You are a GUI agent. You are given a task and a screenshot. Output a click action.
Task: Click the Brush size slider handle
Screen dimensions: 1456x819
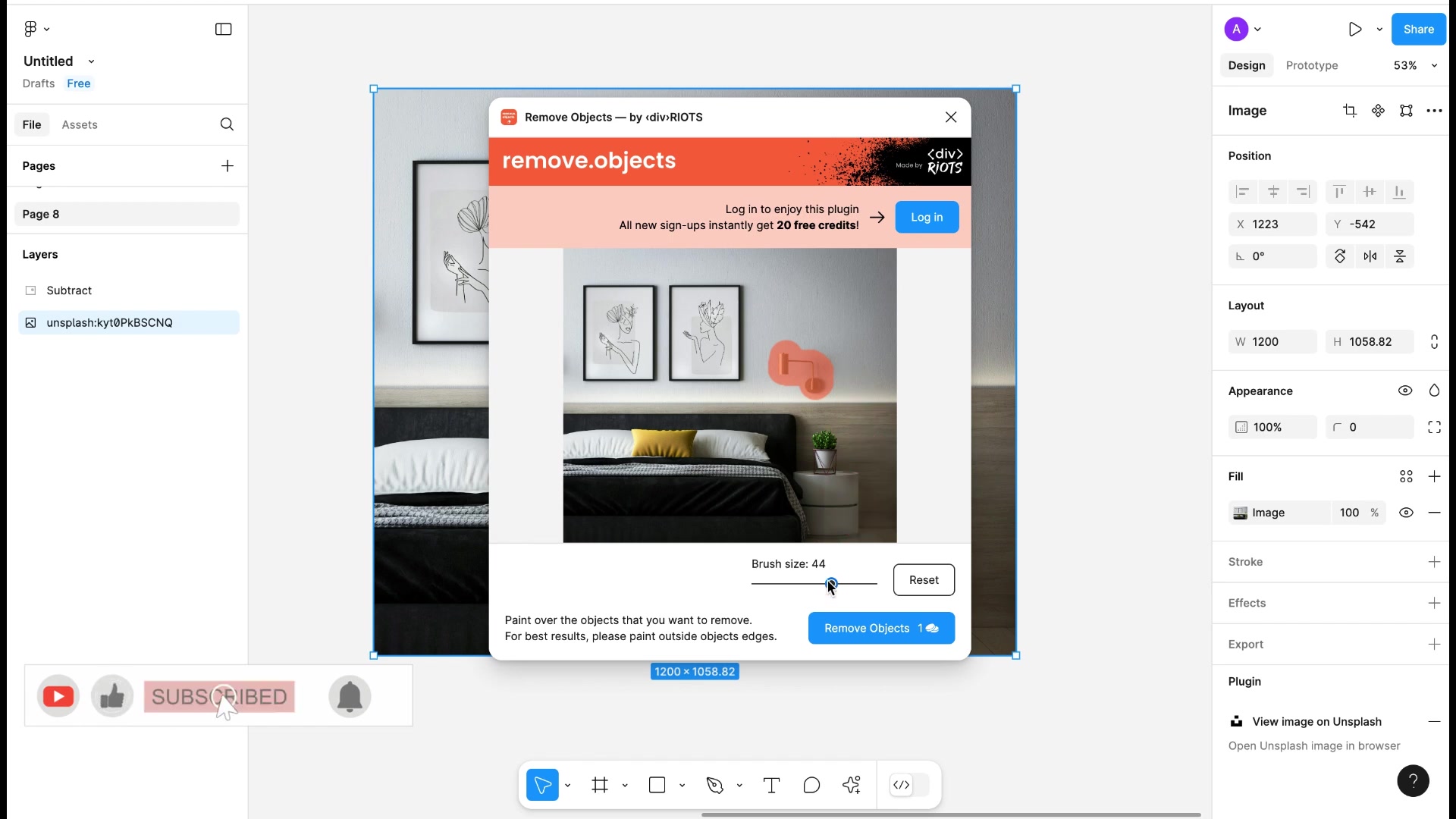click(831, 583)
